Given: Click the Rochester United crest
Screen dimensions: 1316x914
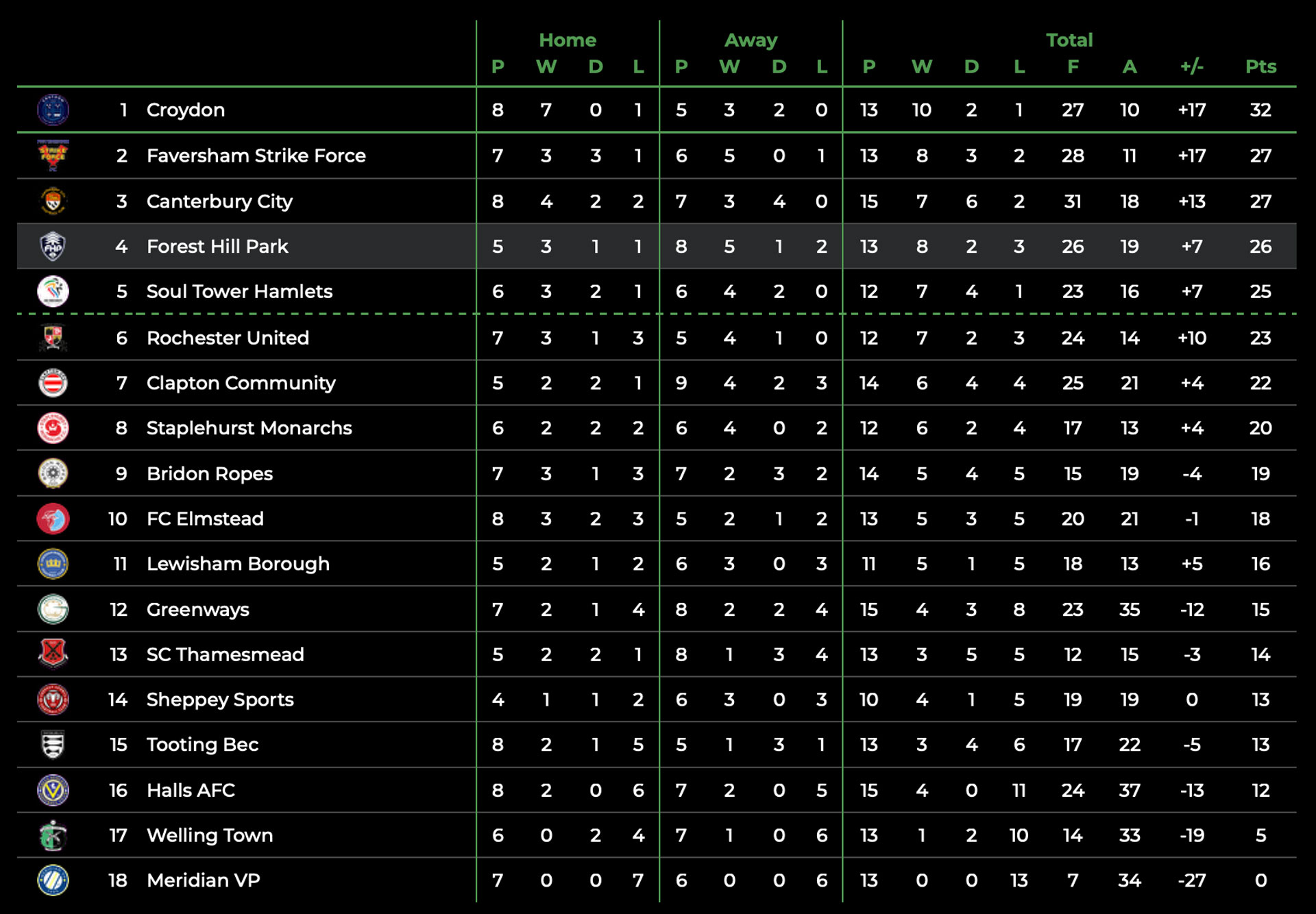Looking at the screenshot, I should click(x=53, y=337).
